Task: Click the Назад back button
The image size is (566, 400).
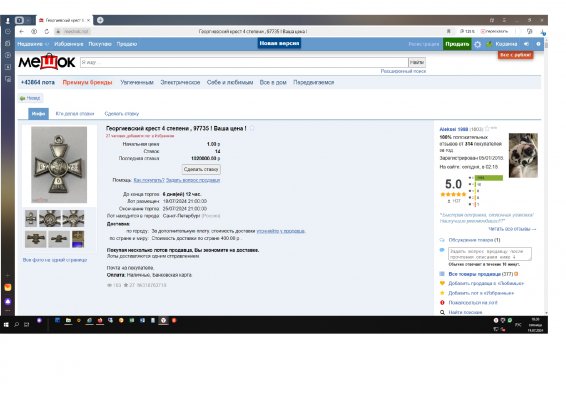Action: click(x=30, y=98)
